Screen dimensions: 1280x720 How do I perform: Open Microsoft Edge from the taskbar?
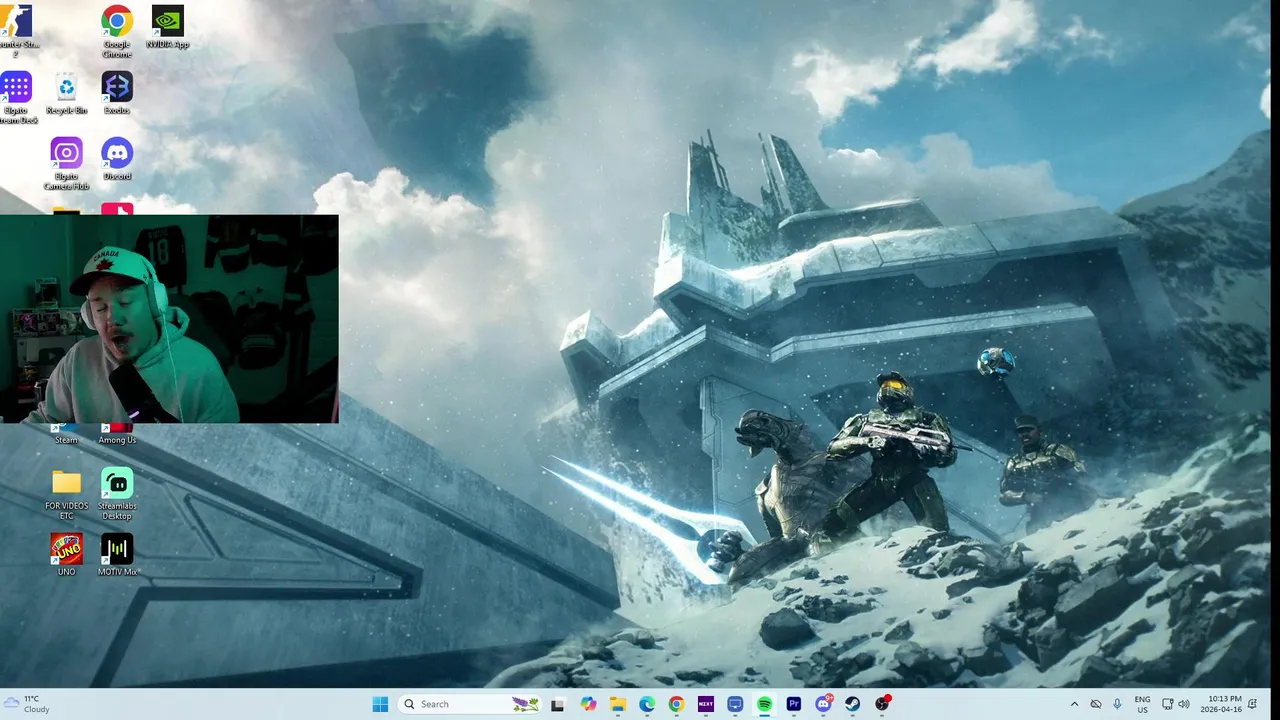(x=647, y=704)
